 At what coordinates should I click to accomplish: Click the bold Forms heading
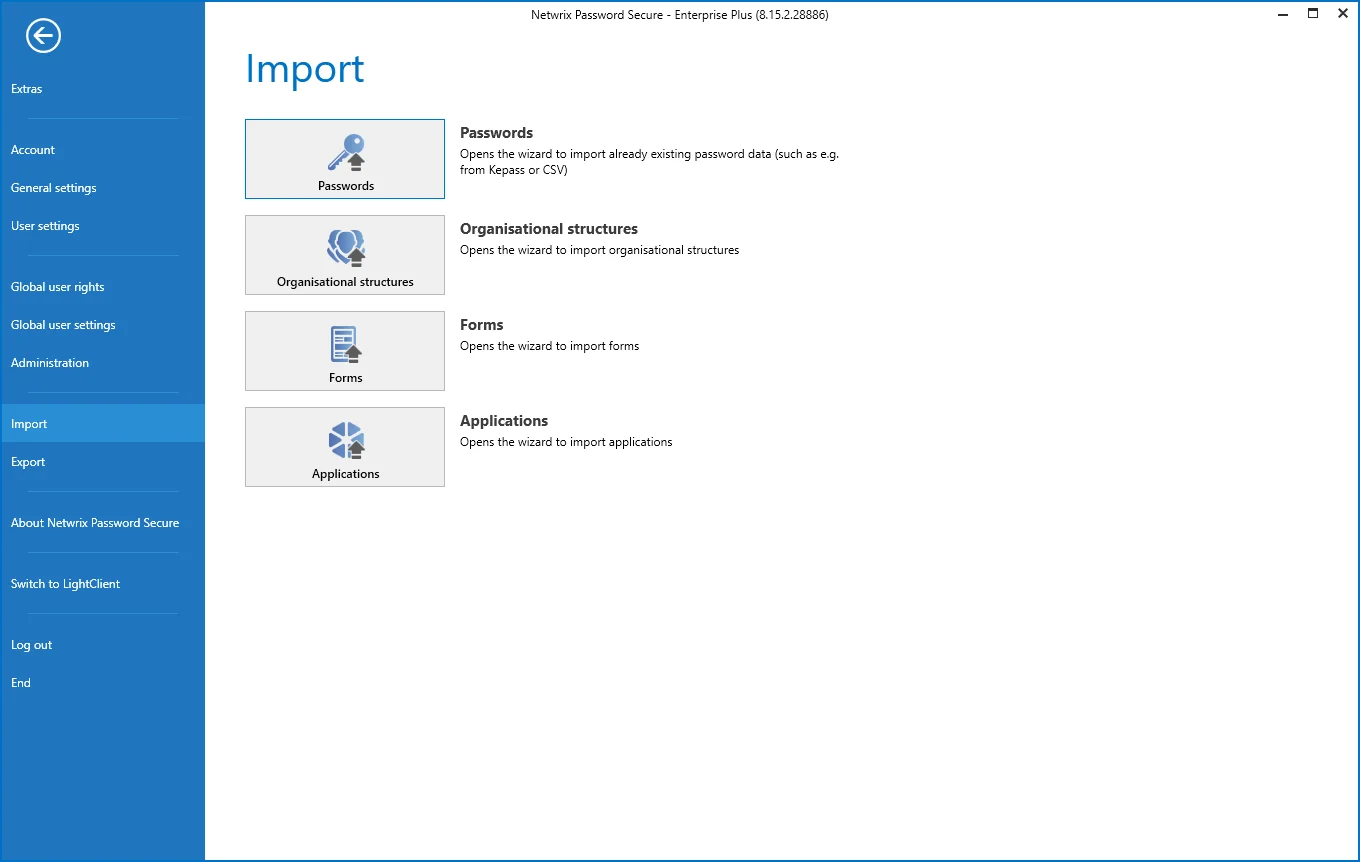[x=482, y=325]
